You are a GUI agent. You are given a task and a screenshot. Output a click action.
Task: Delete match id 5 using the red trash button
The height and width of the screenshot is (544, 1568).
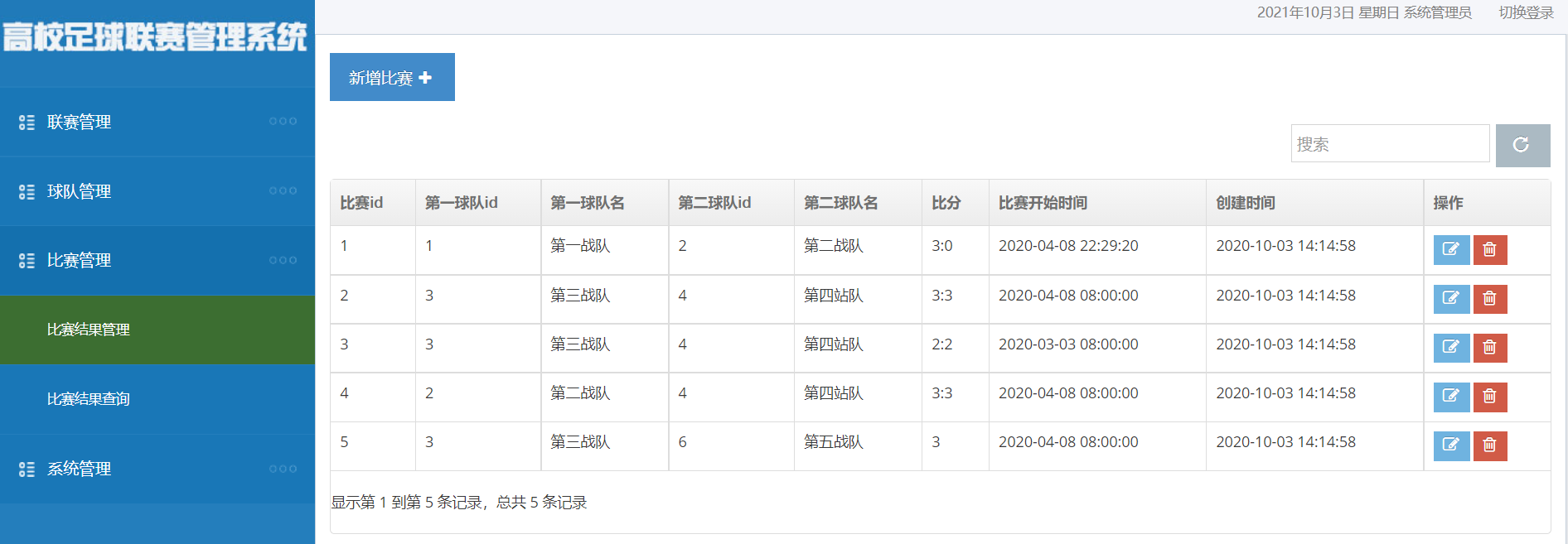coord(1489,445)
